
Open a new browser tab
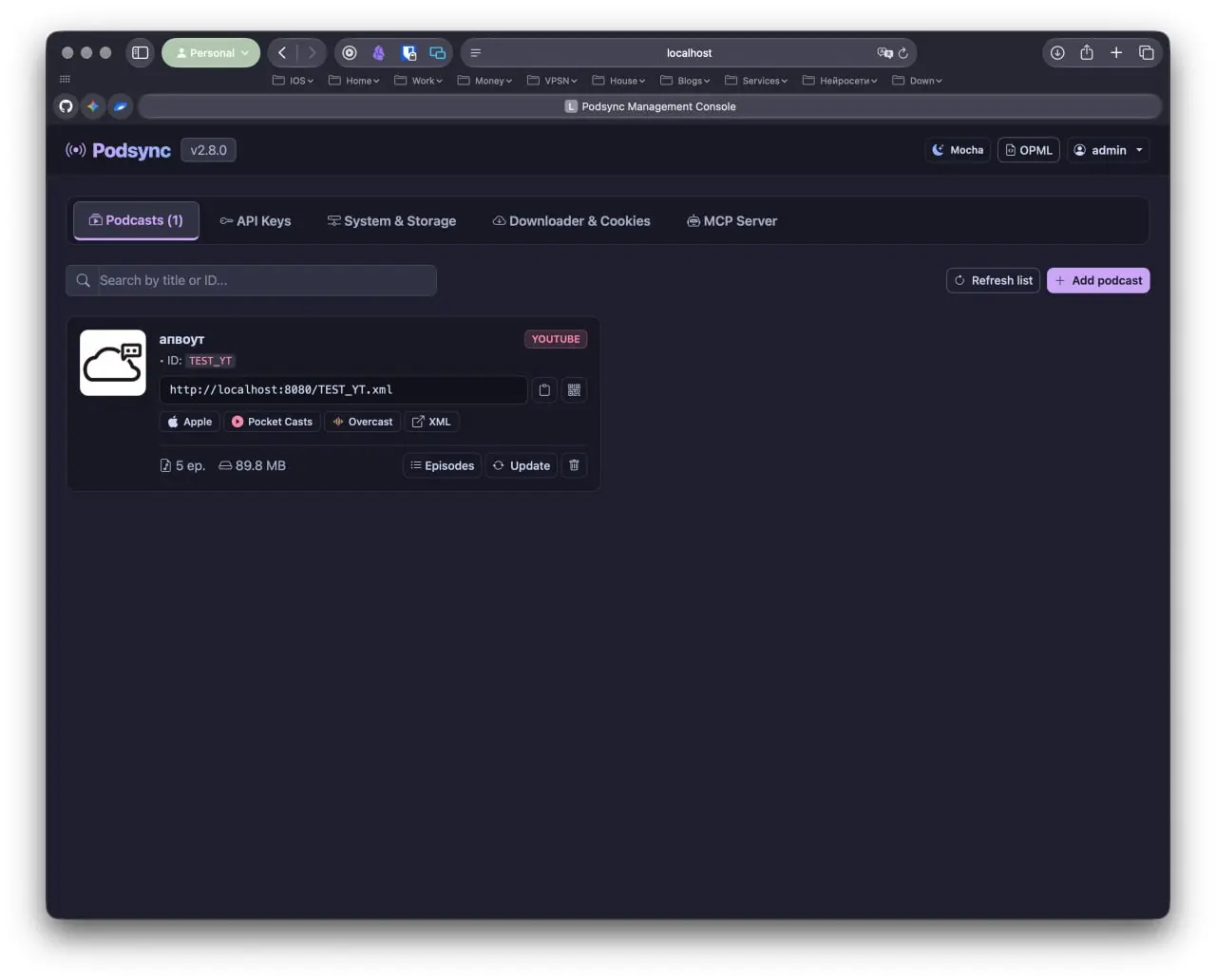tap(1116, 53)
